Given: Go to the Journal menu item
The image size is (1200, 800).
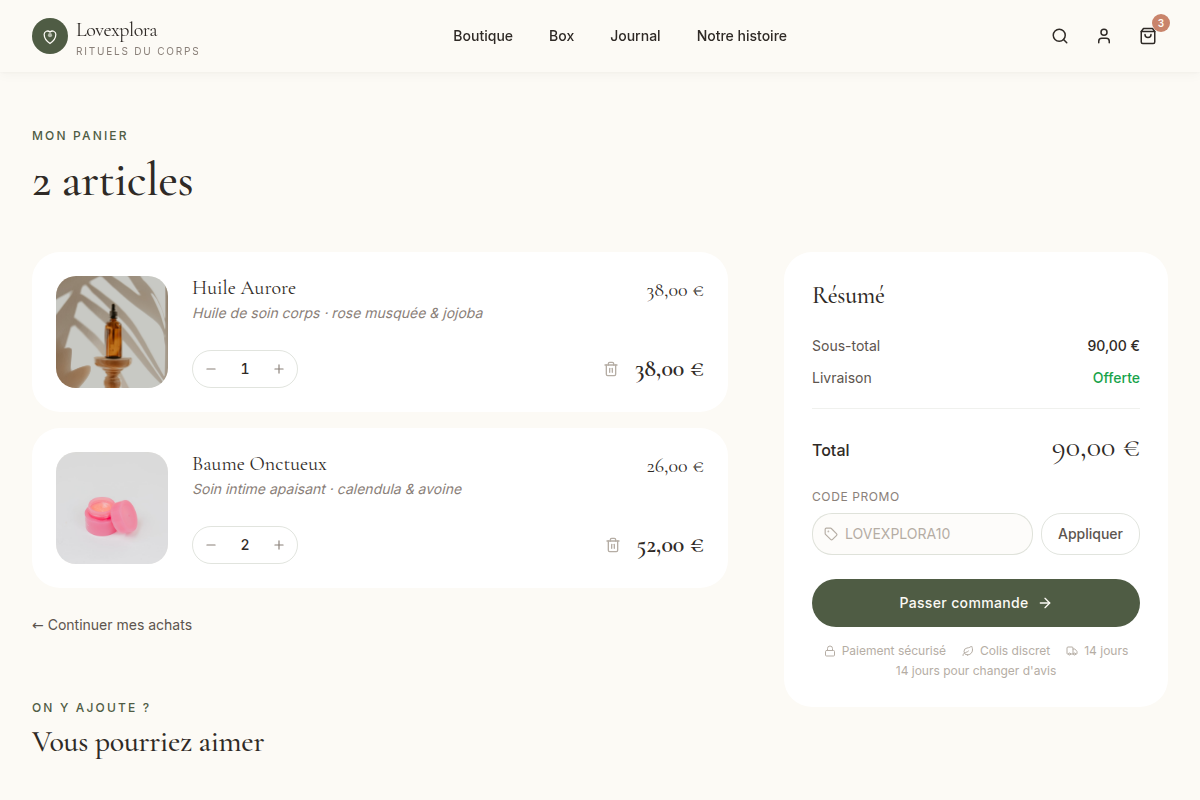Looking at the screenshot, I should pos(635,36).
